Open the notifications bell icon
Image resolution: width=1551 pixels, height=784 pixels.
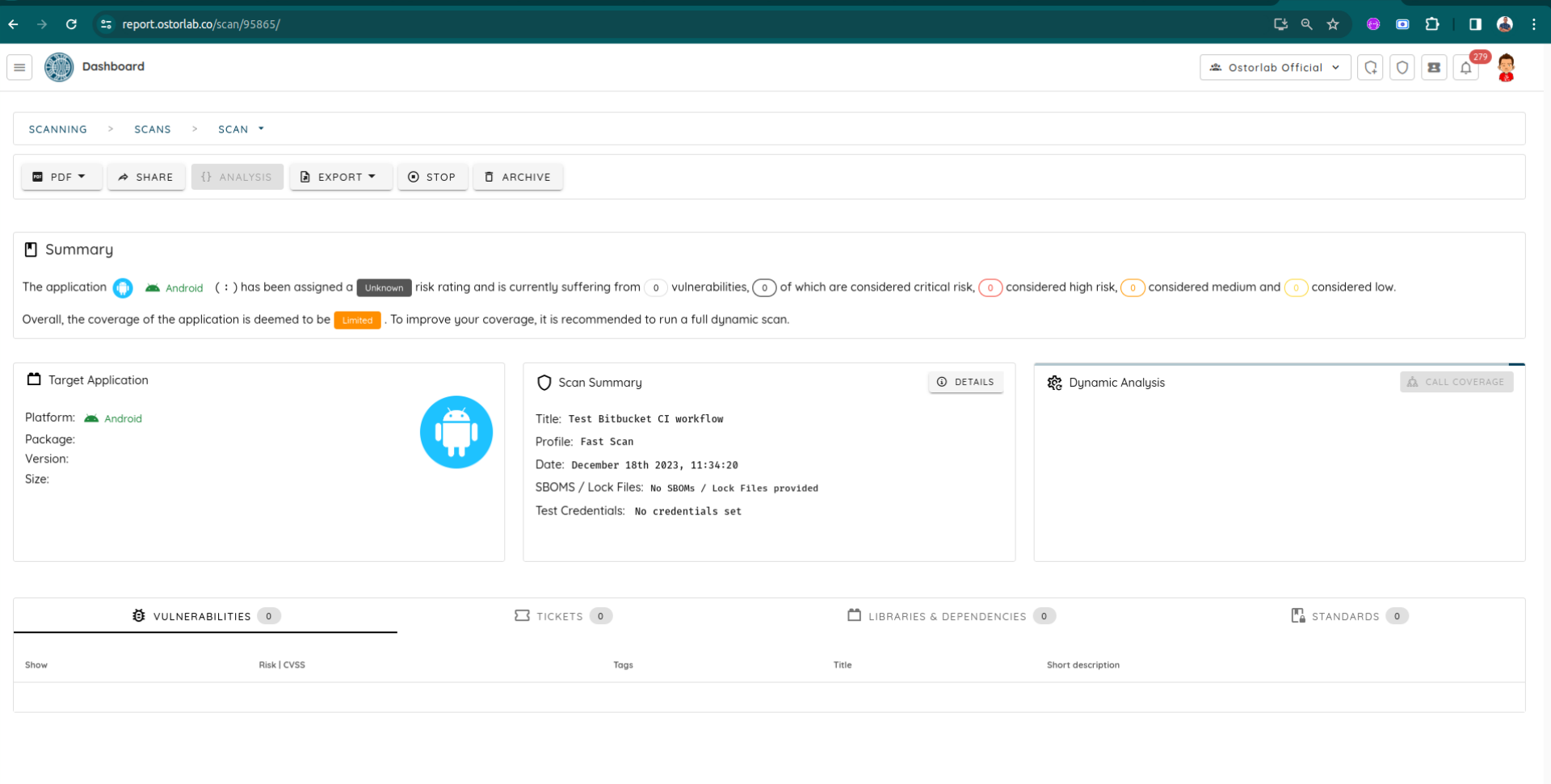click(1465, 68)
